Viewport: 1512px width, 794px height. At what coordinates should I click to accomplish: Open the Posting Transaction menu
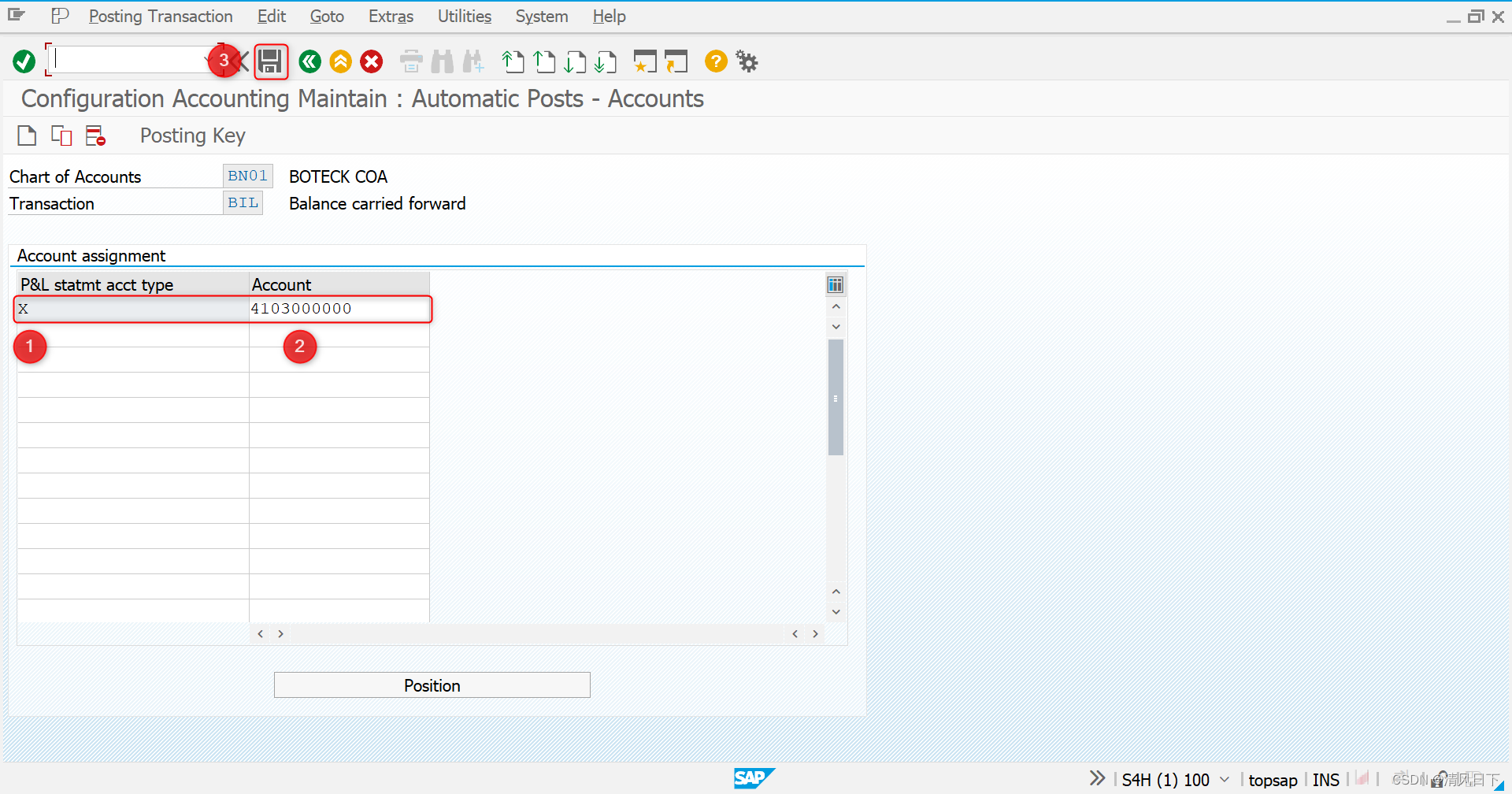[x=161, y=17]
